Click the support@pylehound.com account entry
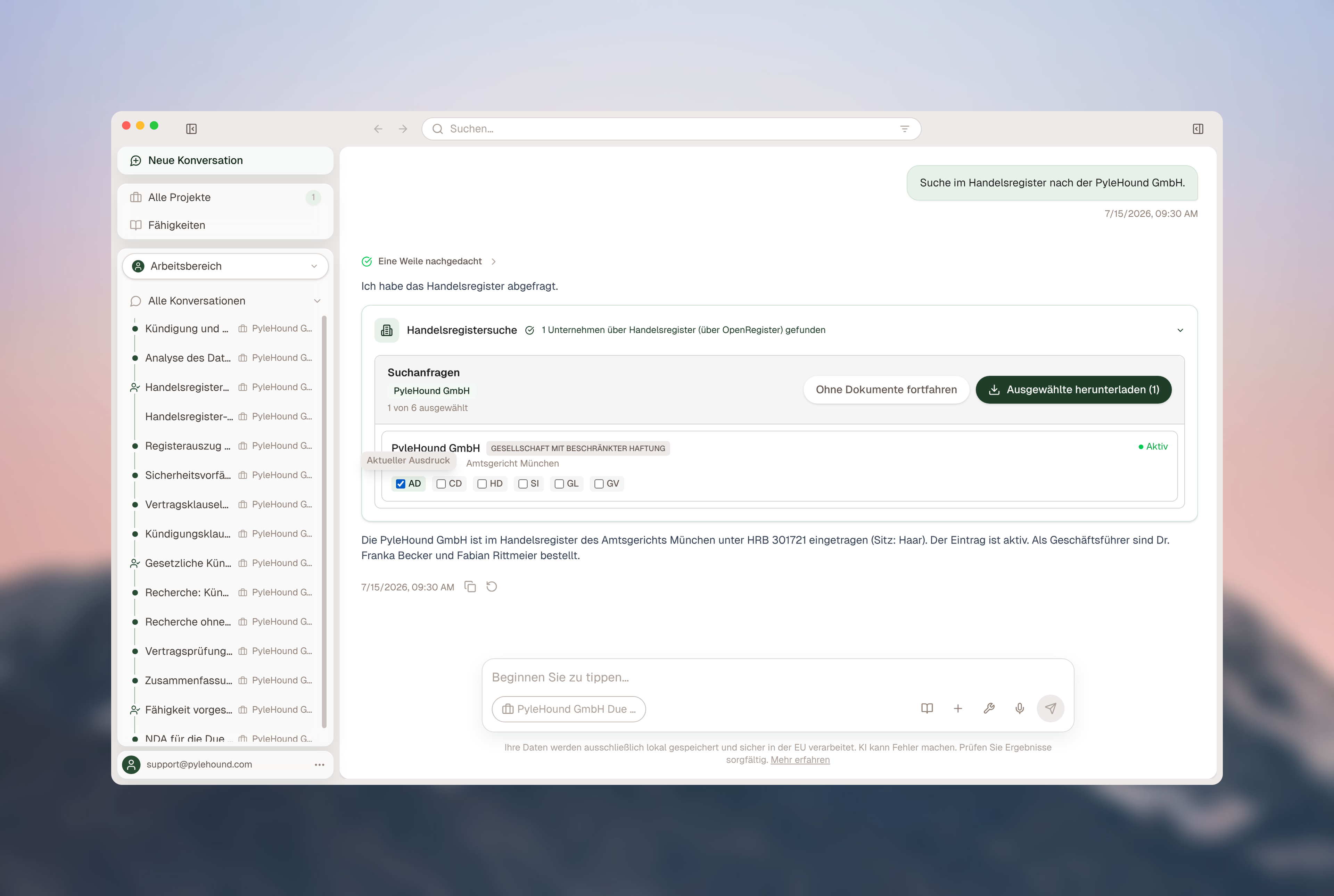1334x896 pixels. point(225,765)
